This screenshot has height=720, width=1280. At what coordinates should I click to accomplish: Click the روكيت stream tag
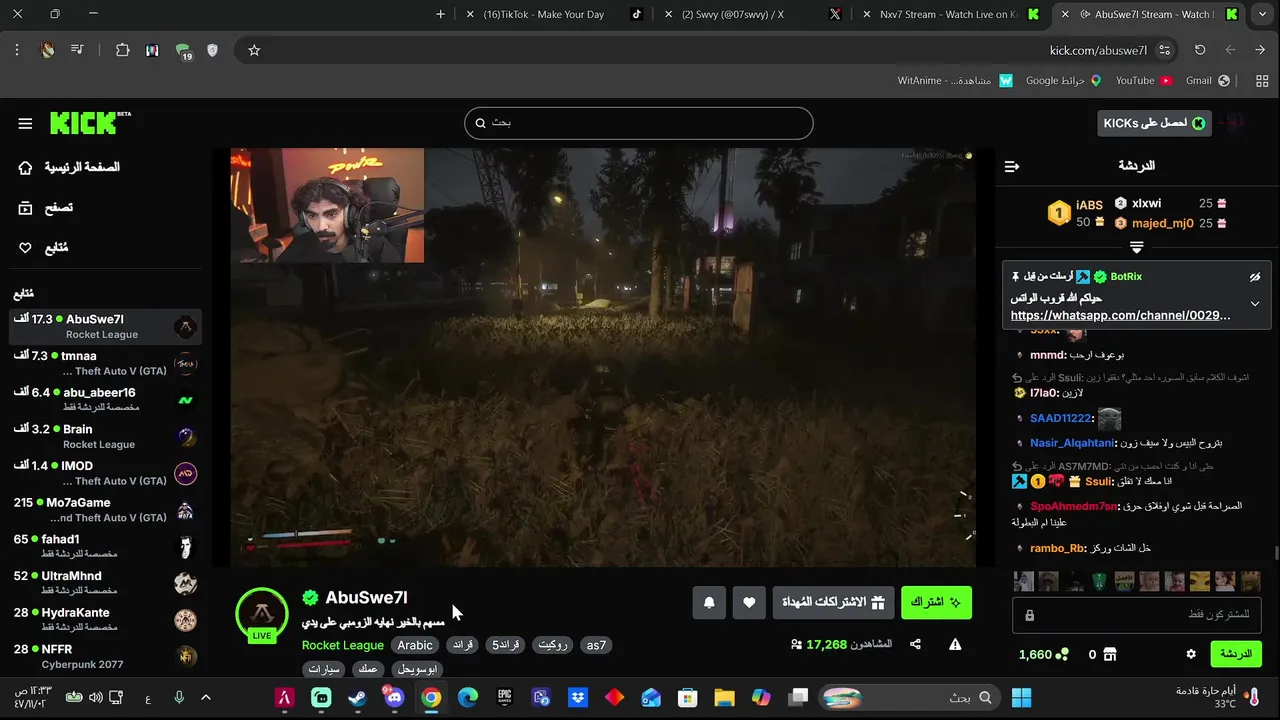click(553, 645)
